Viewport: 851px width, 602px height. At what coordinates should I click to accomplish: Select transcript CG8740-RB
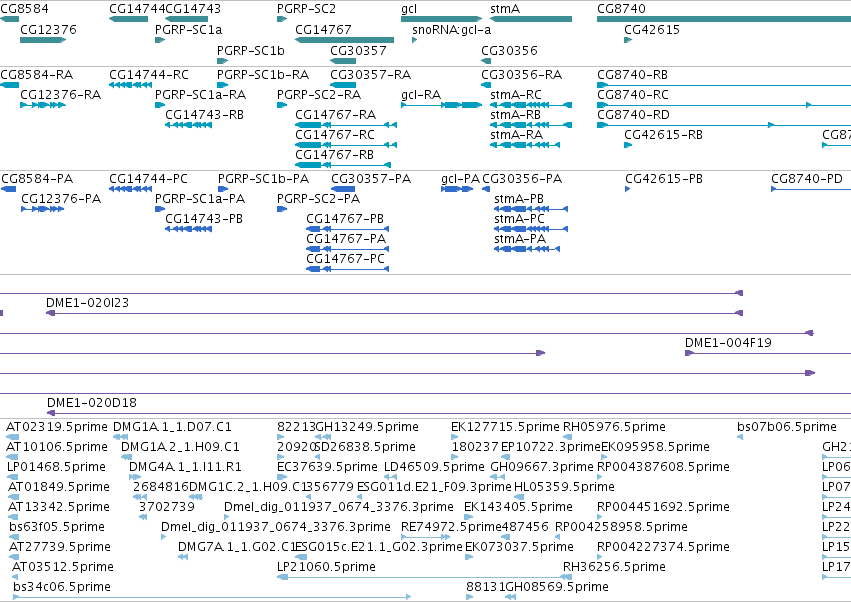click(x=633, y=74)
